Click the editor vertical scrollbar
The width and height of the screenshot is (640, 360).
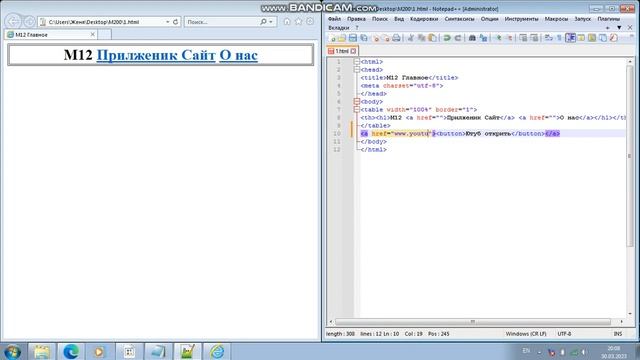pos(630,155)
